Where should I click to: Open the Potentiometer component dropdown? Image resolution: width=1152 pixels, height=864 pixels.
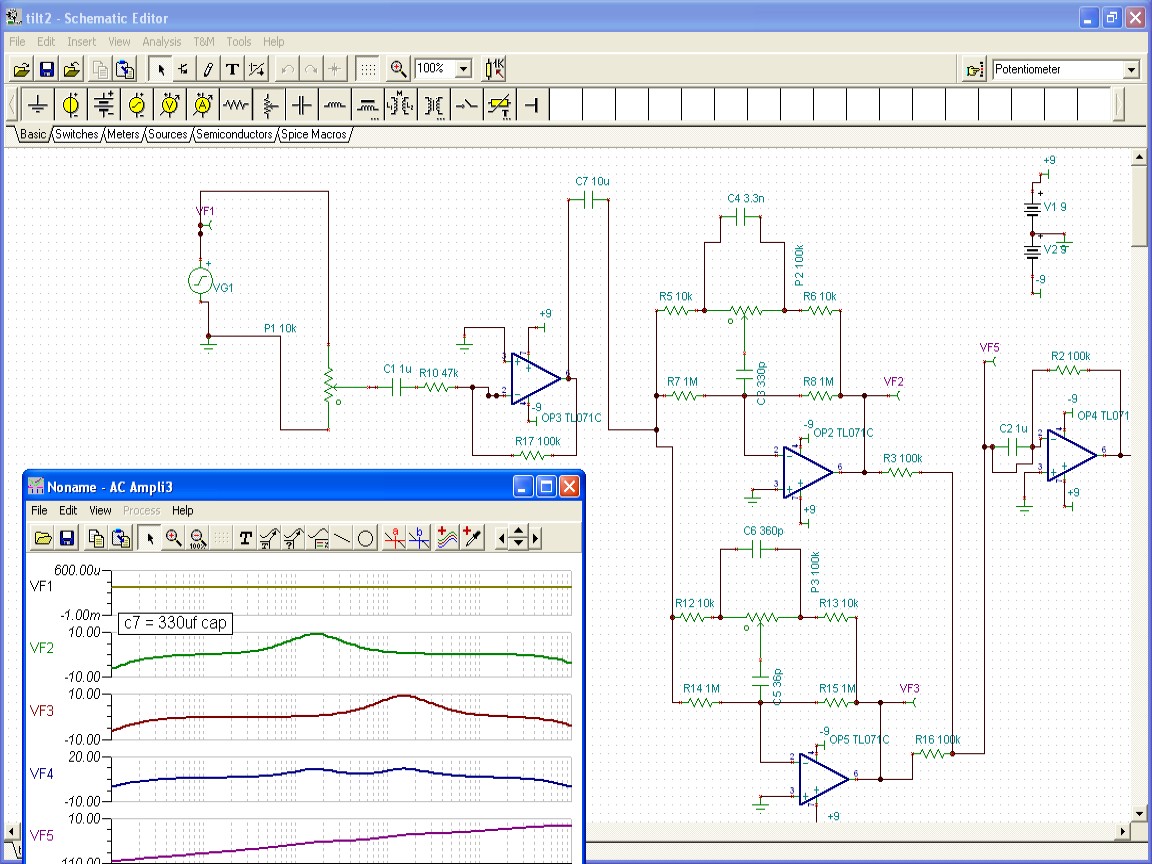coord(1131,70)
